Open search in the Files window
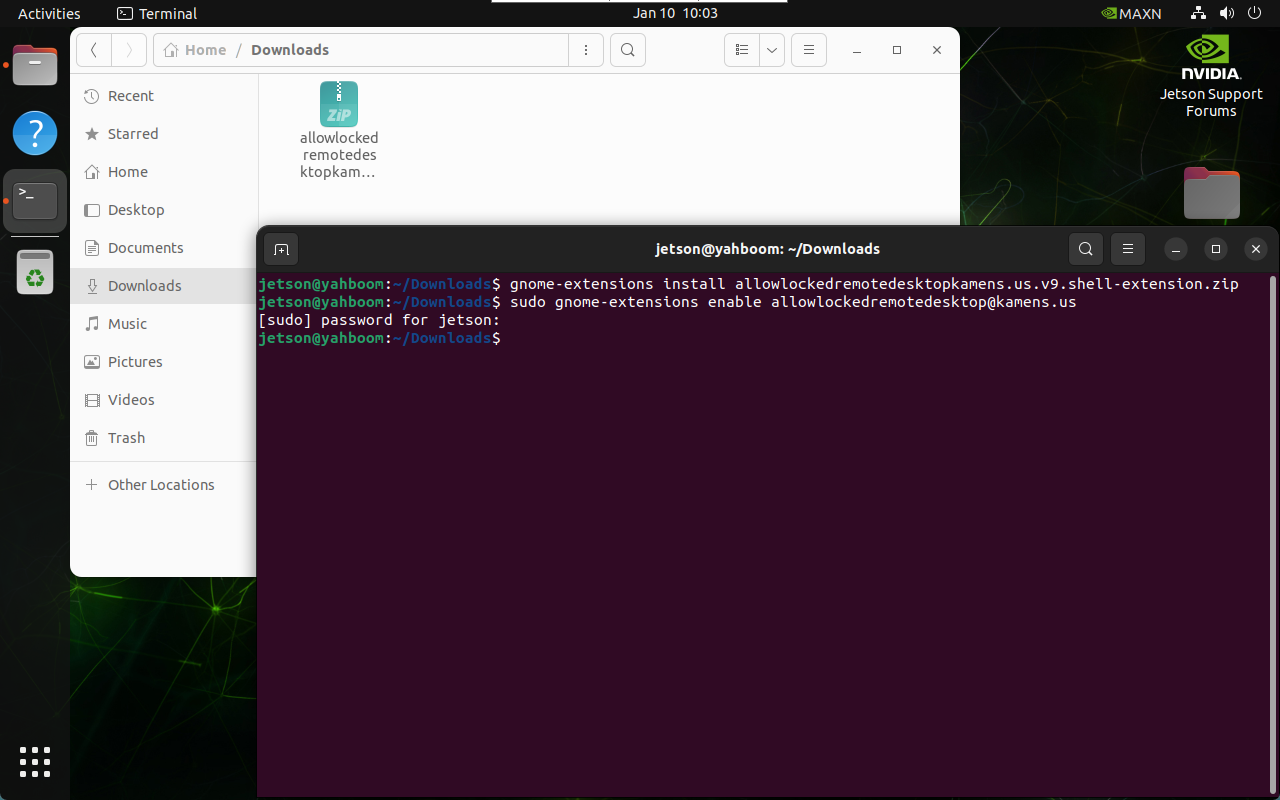1280x800 pixels. (627, 49)
